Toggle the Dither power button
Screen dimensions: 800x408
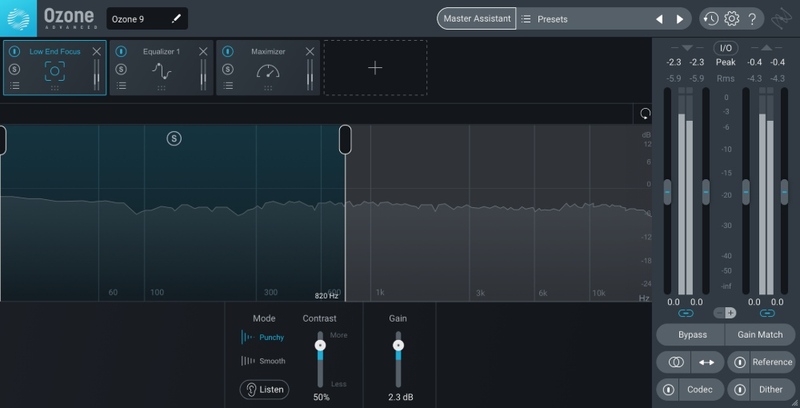(739, 389)
